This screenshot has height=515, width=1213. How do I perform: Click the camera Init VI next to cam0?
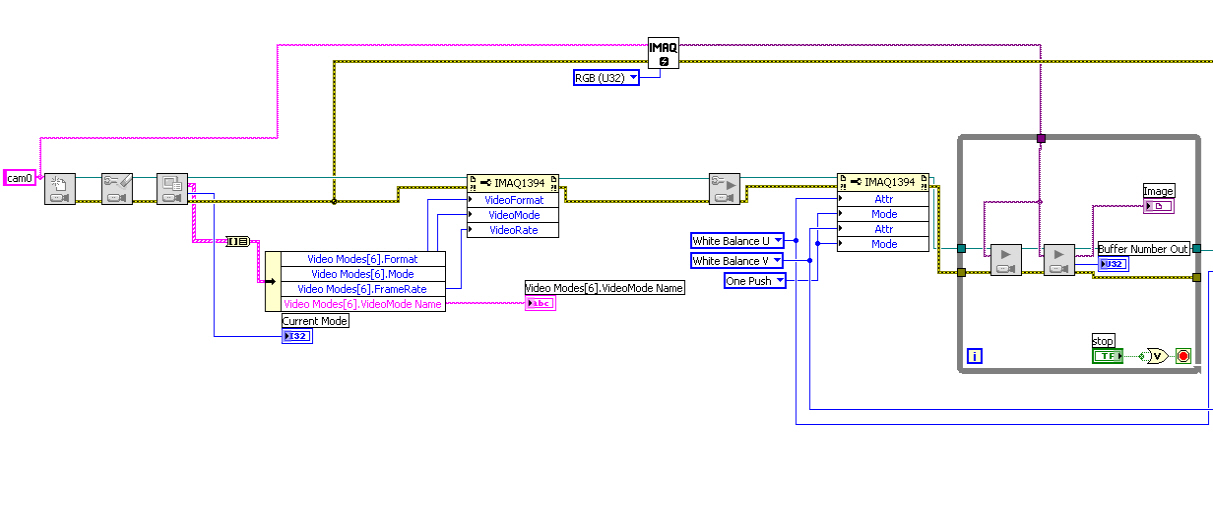60,189
